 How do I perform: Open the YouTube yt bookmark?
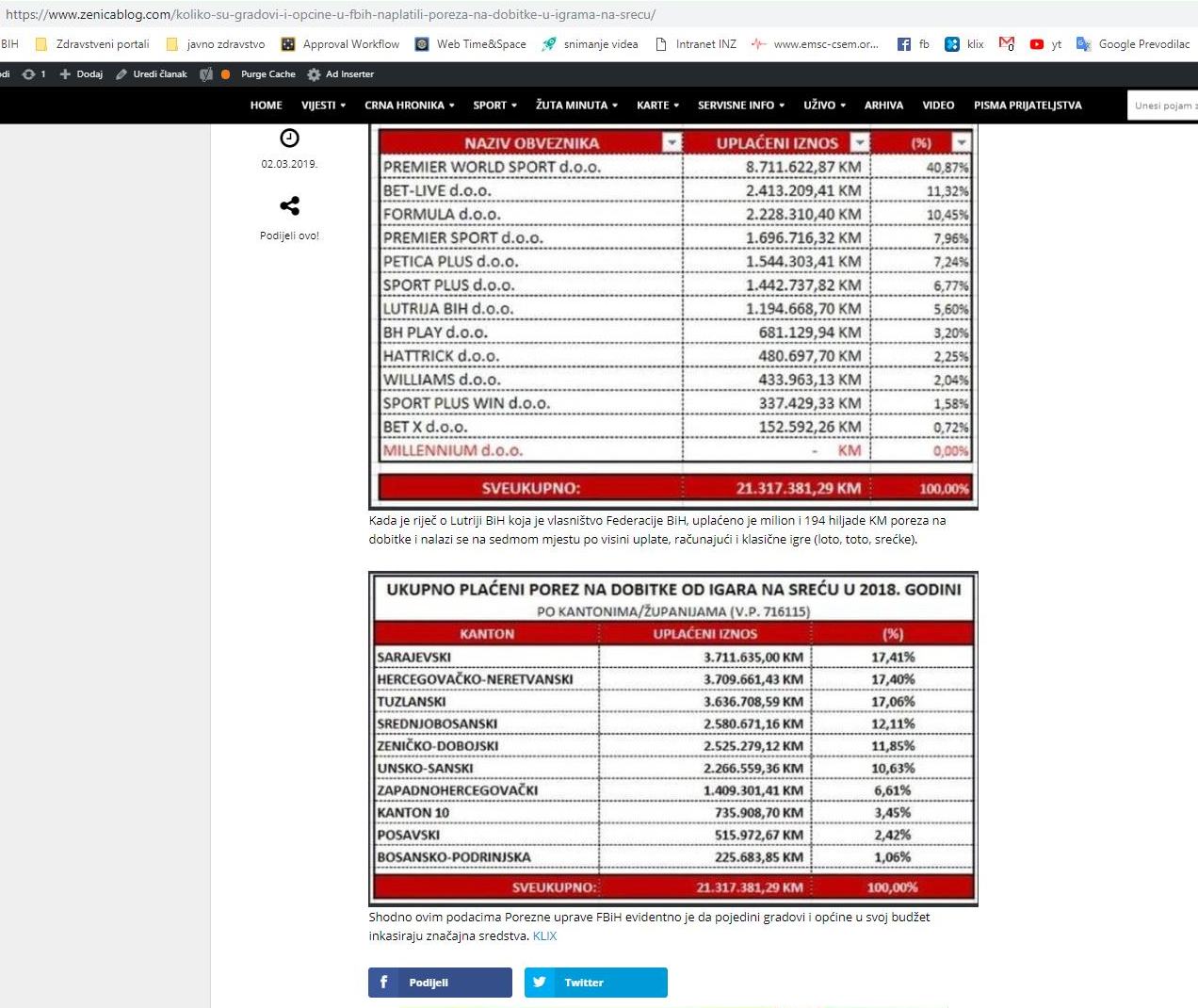pos(1045,44)
